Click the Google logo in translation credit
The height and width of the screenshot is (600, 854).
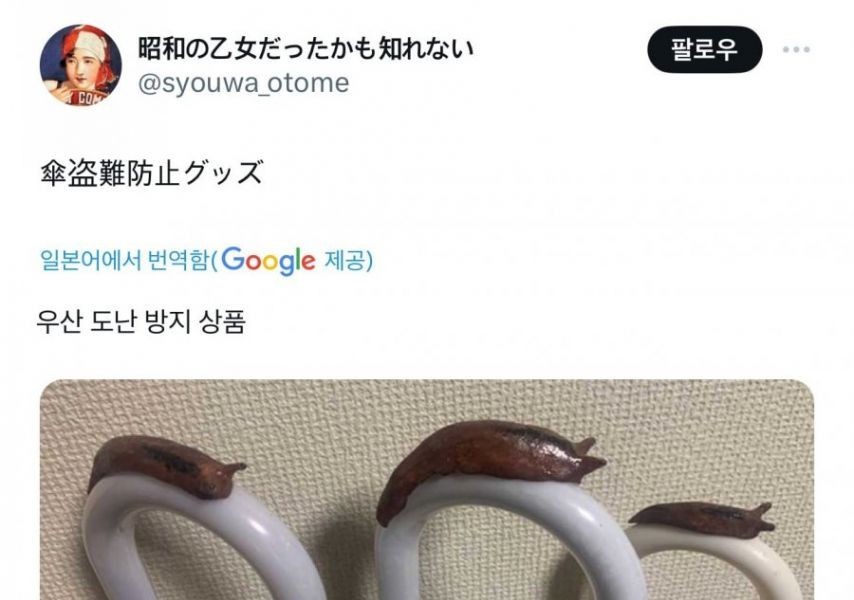click(x=269, y=260)
